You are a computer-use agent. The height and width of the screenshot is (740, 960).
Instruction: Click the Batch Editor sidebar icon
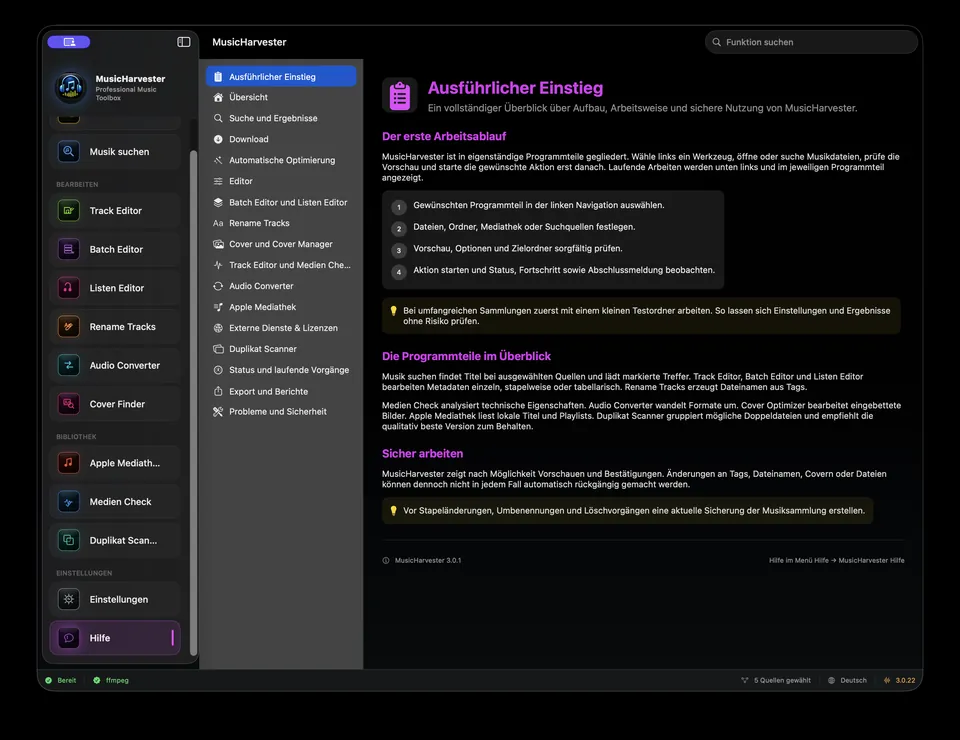(x=69, y=249)
